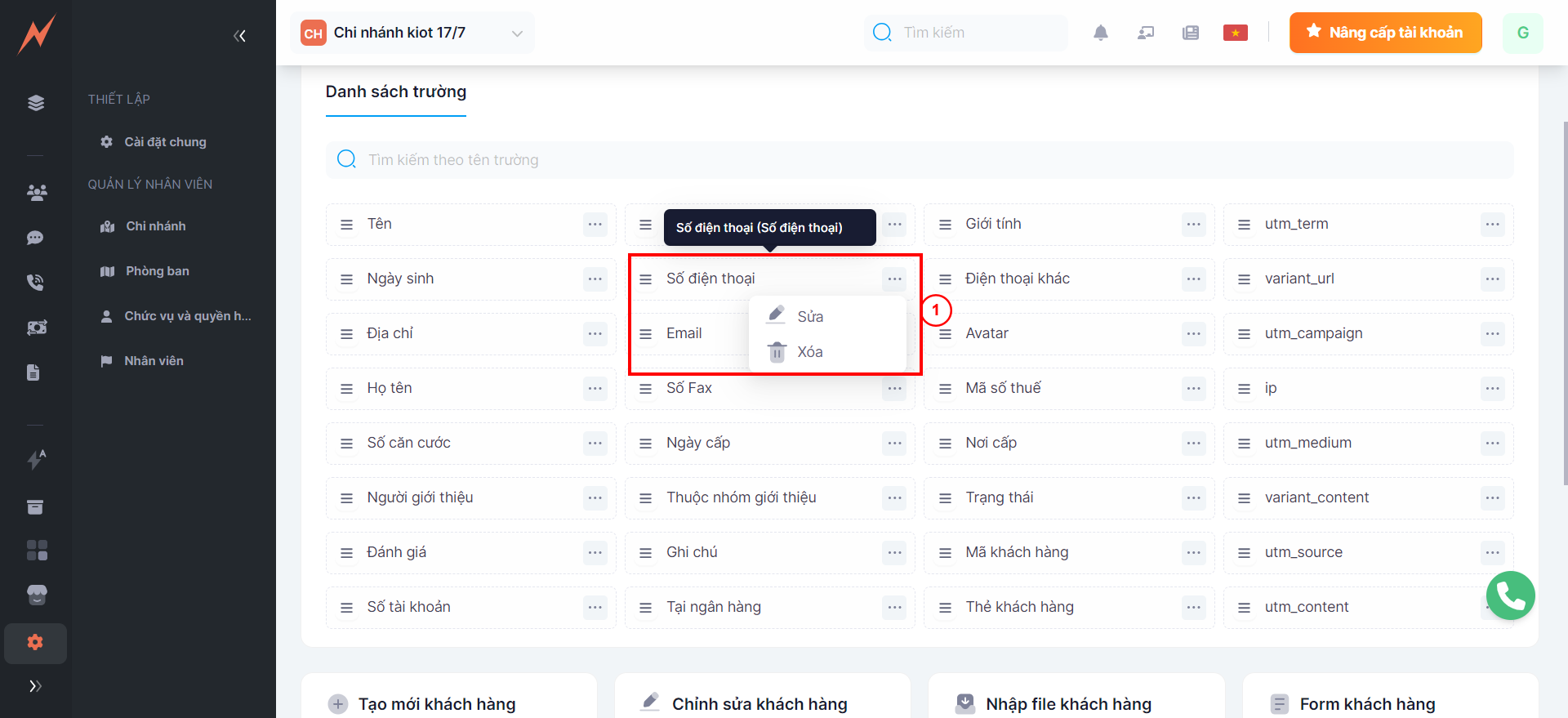Open the Chi nhánh kiot 17/7 branch dropdown
Image resolution: width=1568 pixels, height=718 pixels.
point(412,33)
